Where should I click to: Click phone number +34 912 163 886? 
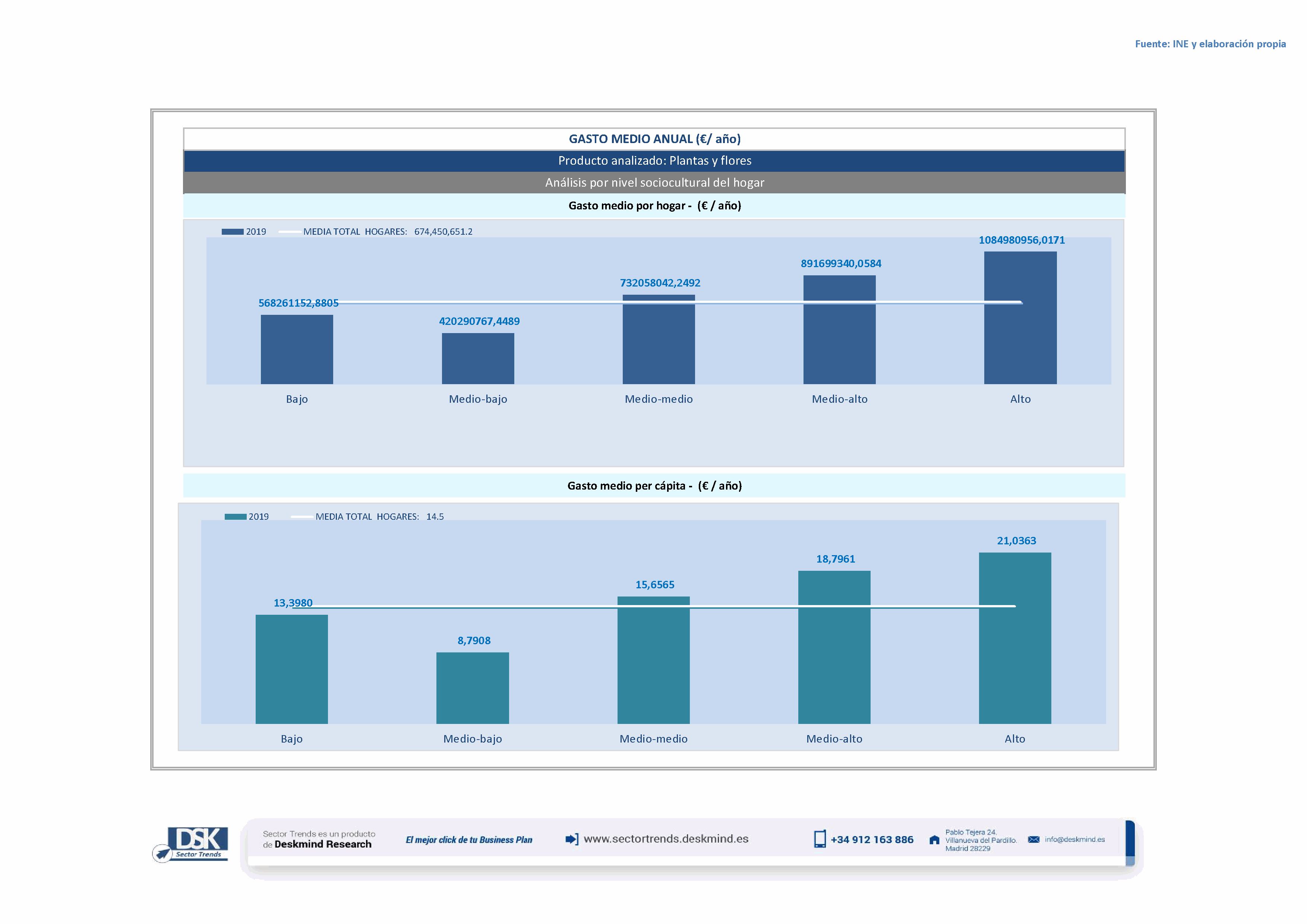[872, 839]
